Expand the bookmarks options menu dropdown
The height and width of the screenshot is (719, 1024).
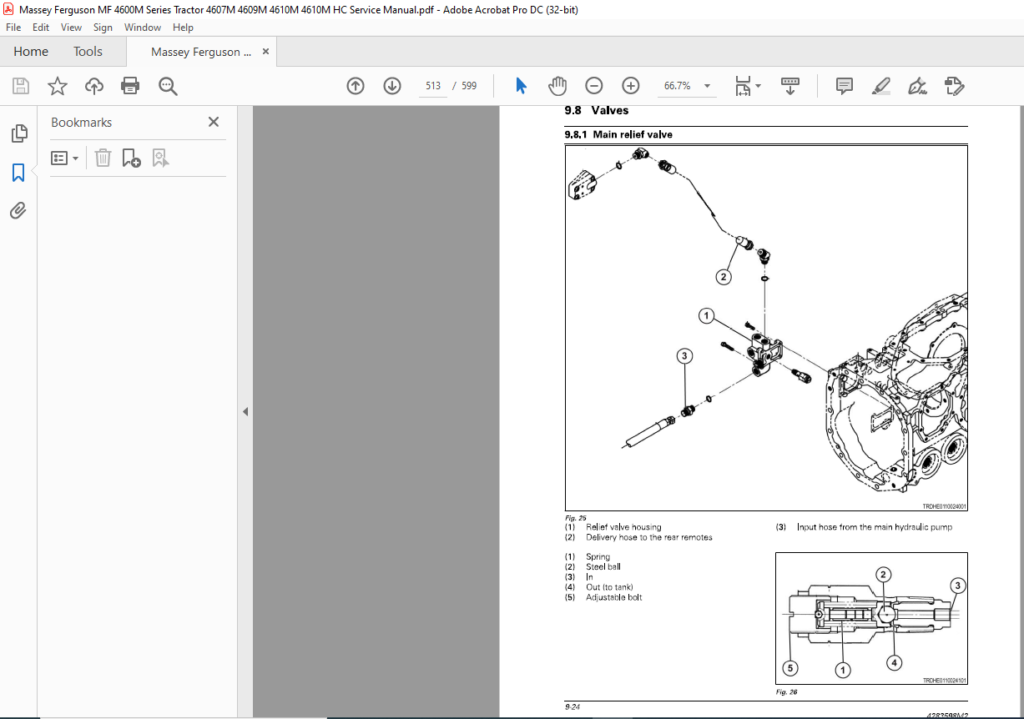[x=65, y=158]
